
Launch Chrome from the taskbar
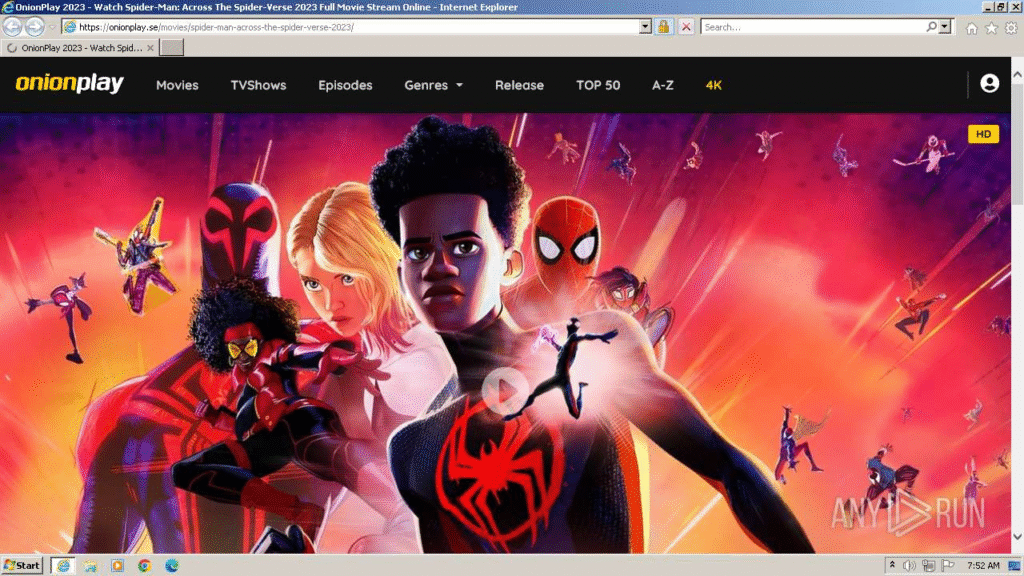pos(144,566)
